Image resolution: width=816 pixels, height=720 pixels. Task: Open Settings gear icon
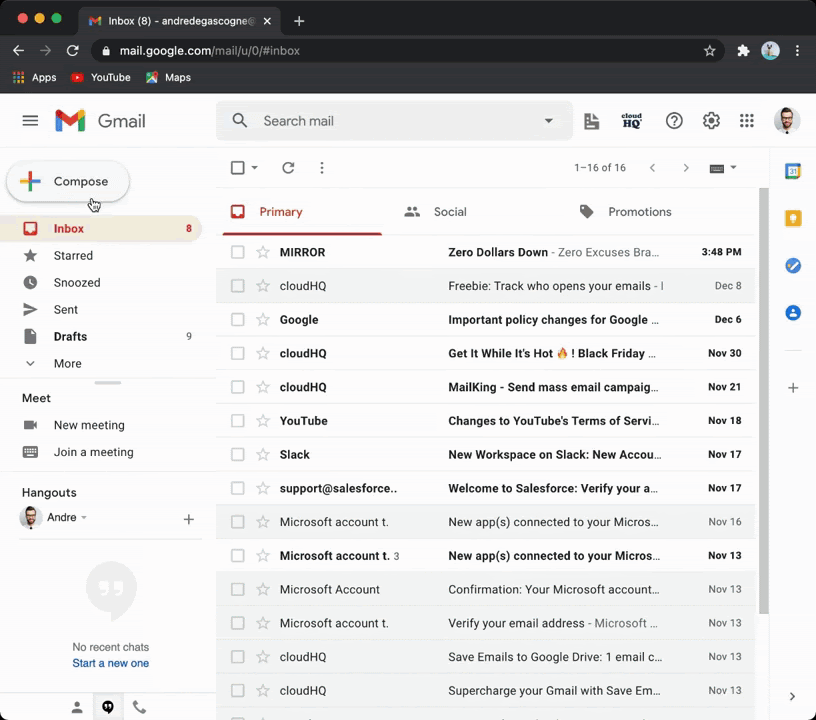(711, 121)
